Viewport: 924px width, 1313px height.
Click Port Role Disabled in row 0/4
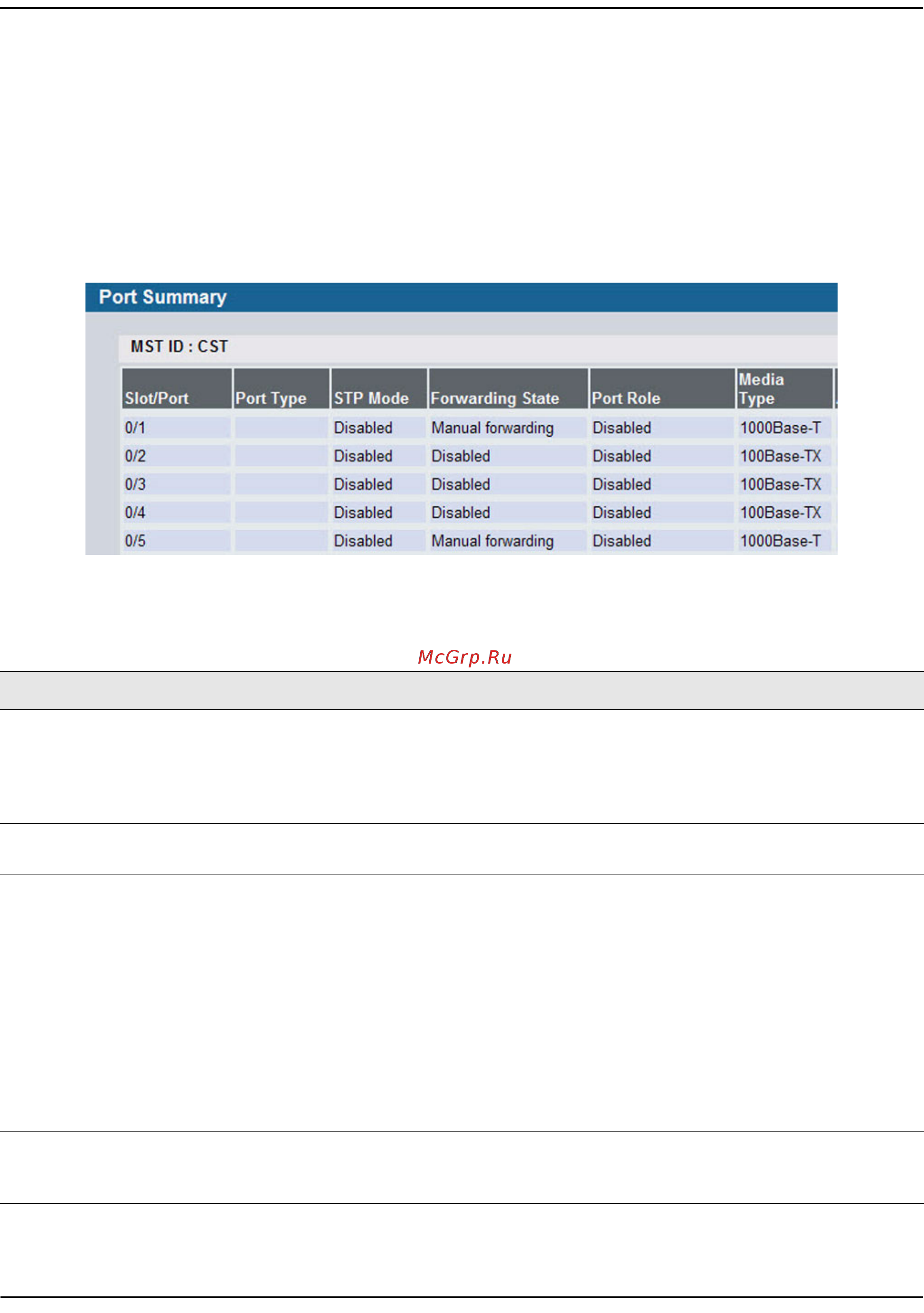(x=622, y=513)
